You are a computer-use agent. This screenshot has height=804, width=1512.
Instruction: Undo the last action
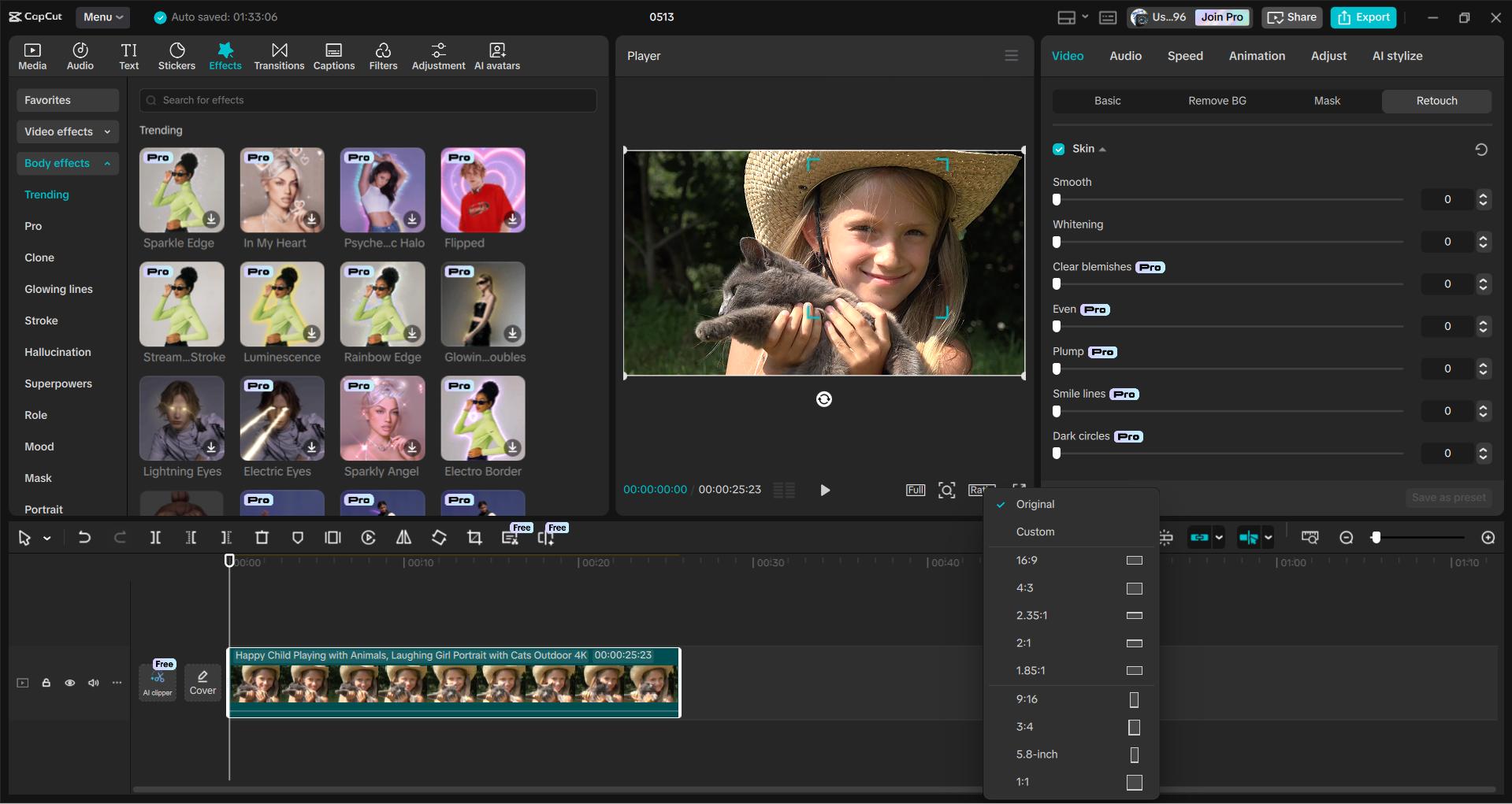point(84,537)
